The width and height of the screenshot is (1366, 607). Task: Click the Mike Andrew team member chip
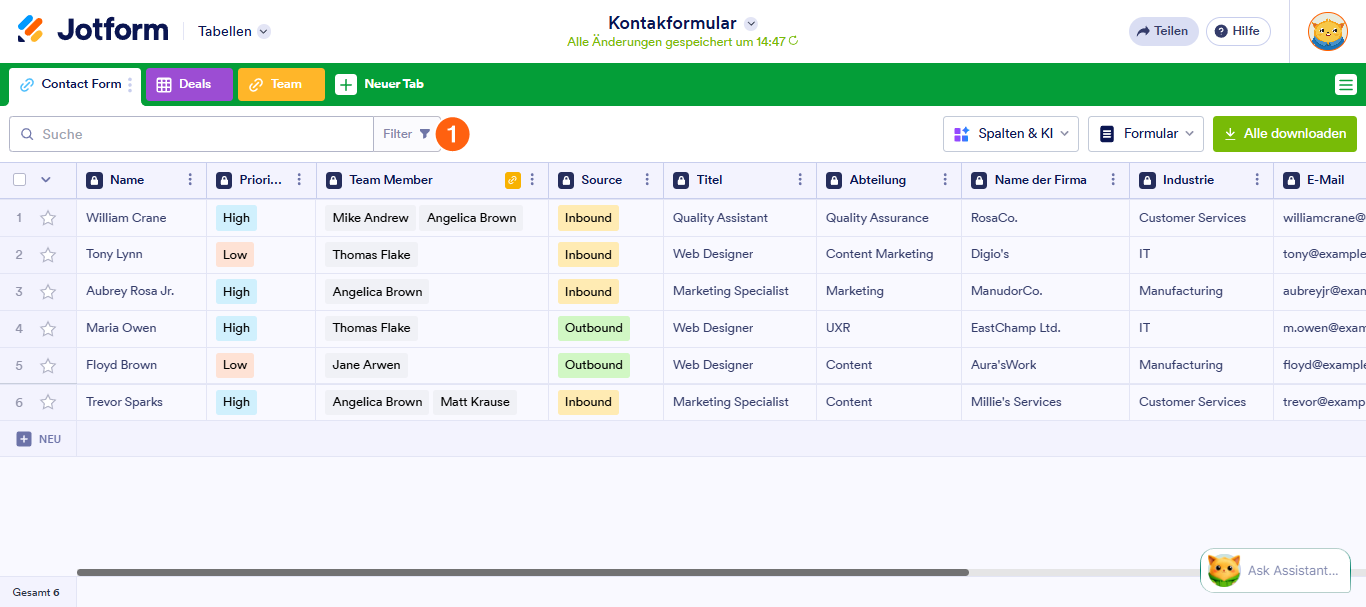(370, 218)
